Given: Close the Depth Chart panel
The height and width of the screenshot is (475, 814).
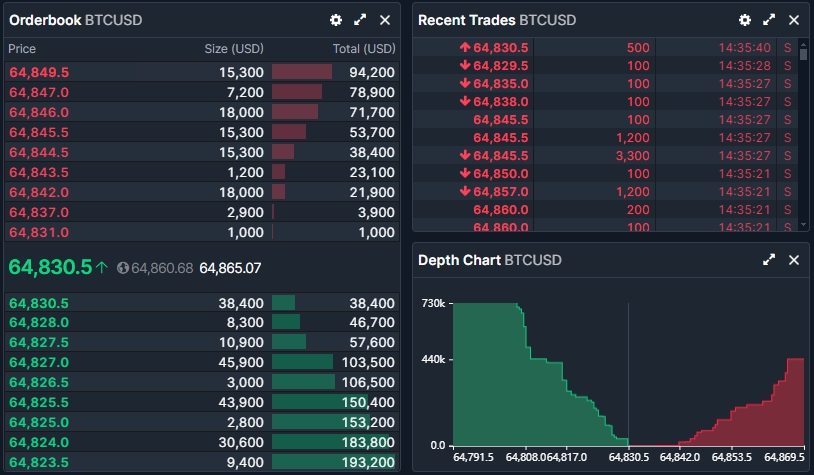Looking at the screenshot, I should coord(794,260).
